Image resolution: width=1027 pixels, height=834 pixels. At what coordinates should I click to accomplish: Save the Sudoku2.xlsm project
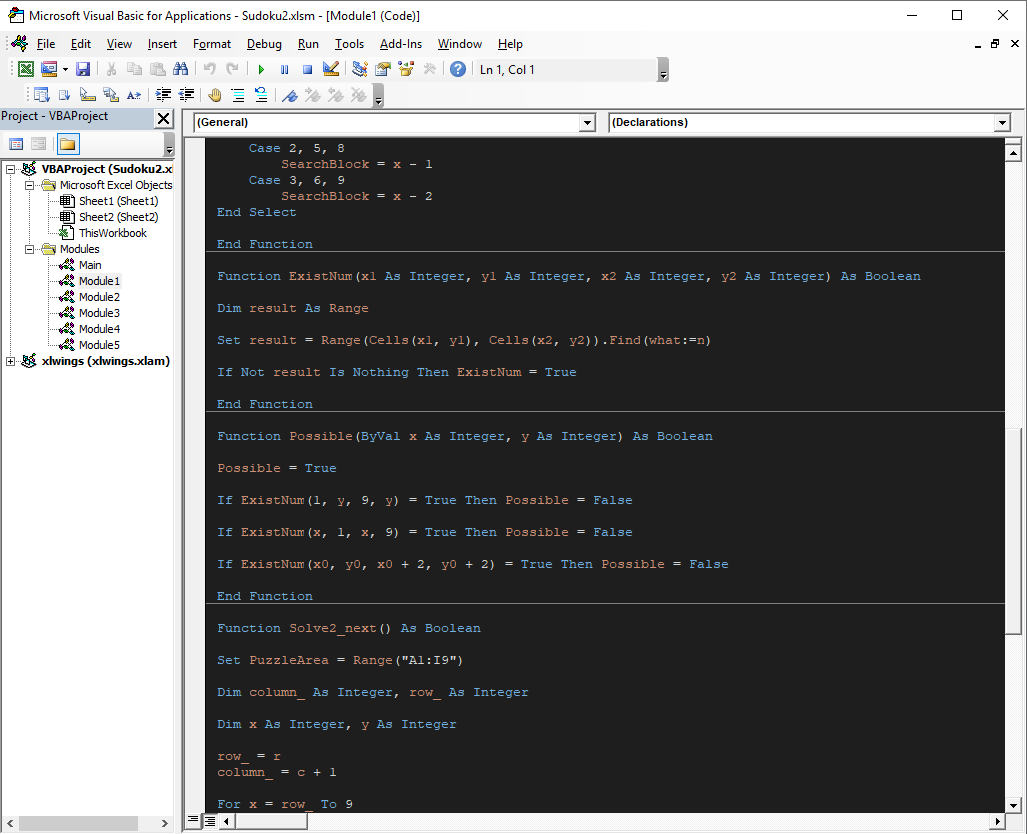click(82, 68)
